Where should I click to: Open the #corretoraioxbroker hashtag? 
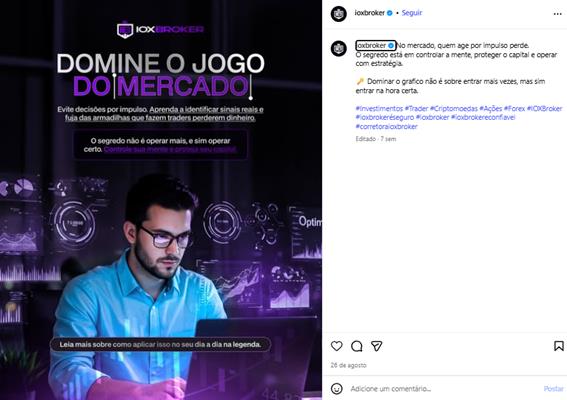coord(386,127)
